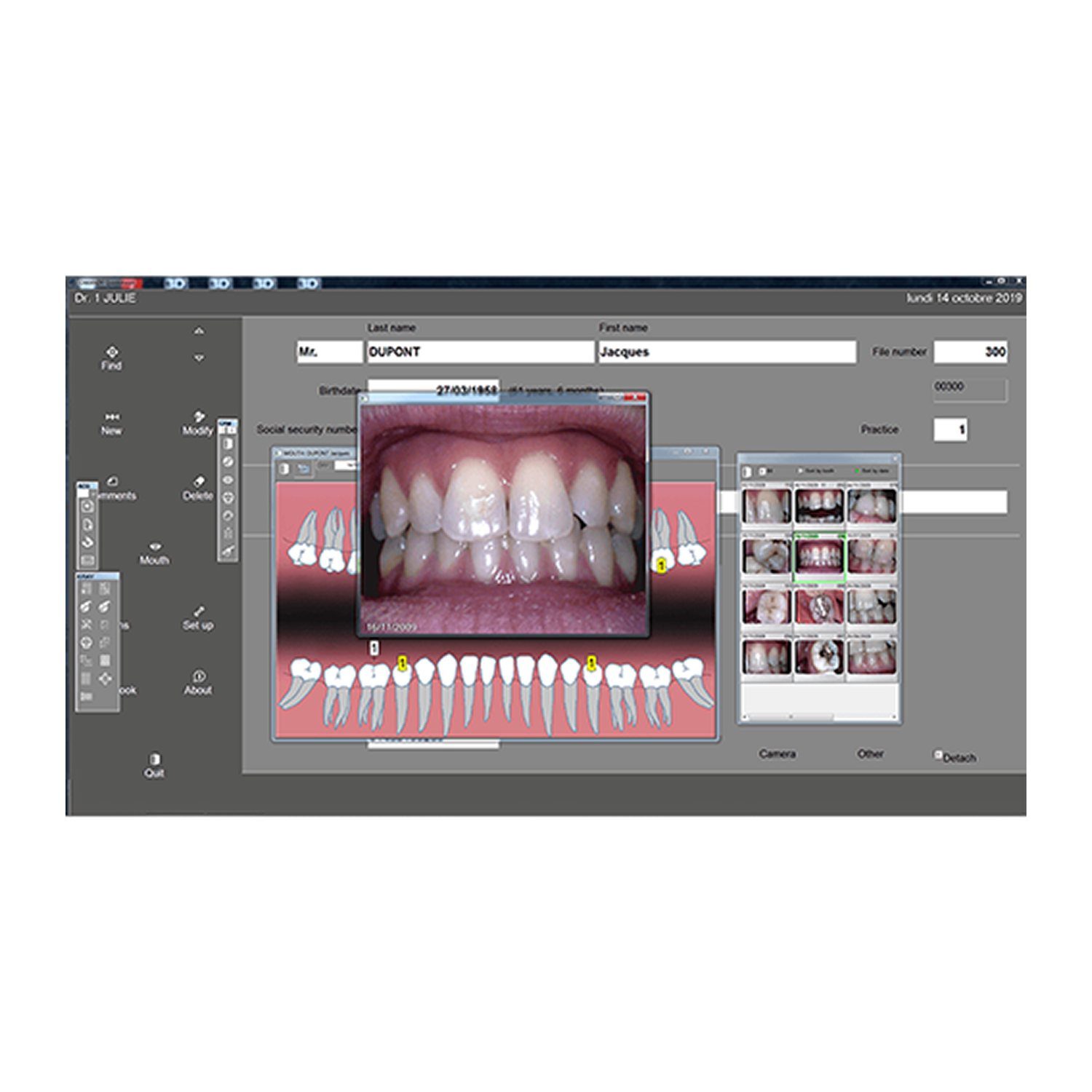
Task: Open the Camera tab
Action: 777,754
